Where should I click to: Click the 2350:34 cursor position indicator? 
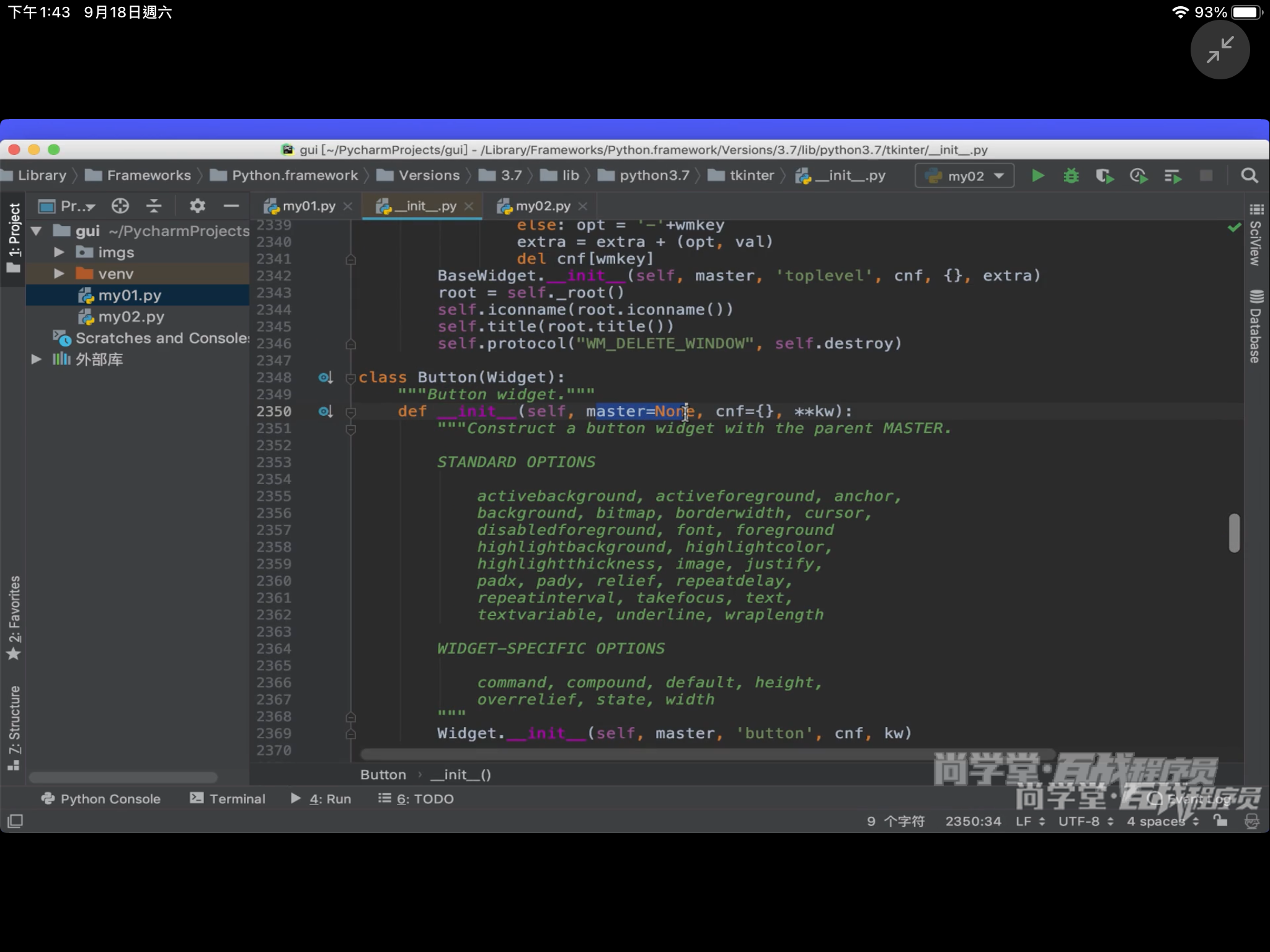click(973, 821)
